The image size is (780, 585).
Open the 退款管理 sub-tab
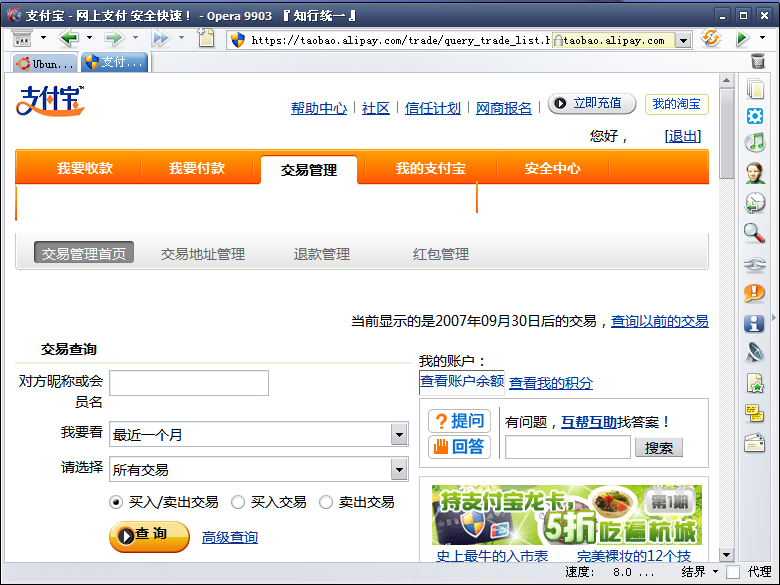(322, 254)
